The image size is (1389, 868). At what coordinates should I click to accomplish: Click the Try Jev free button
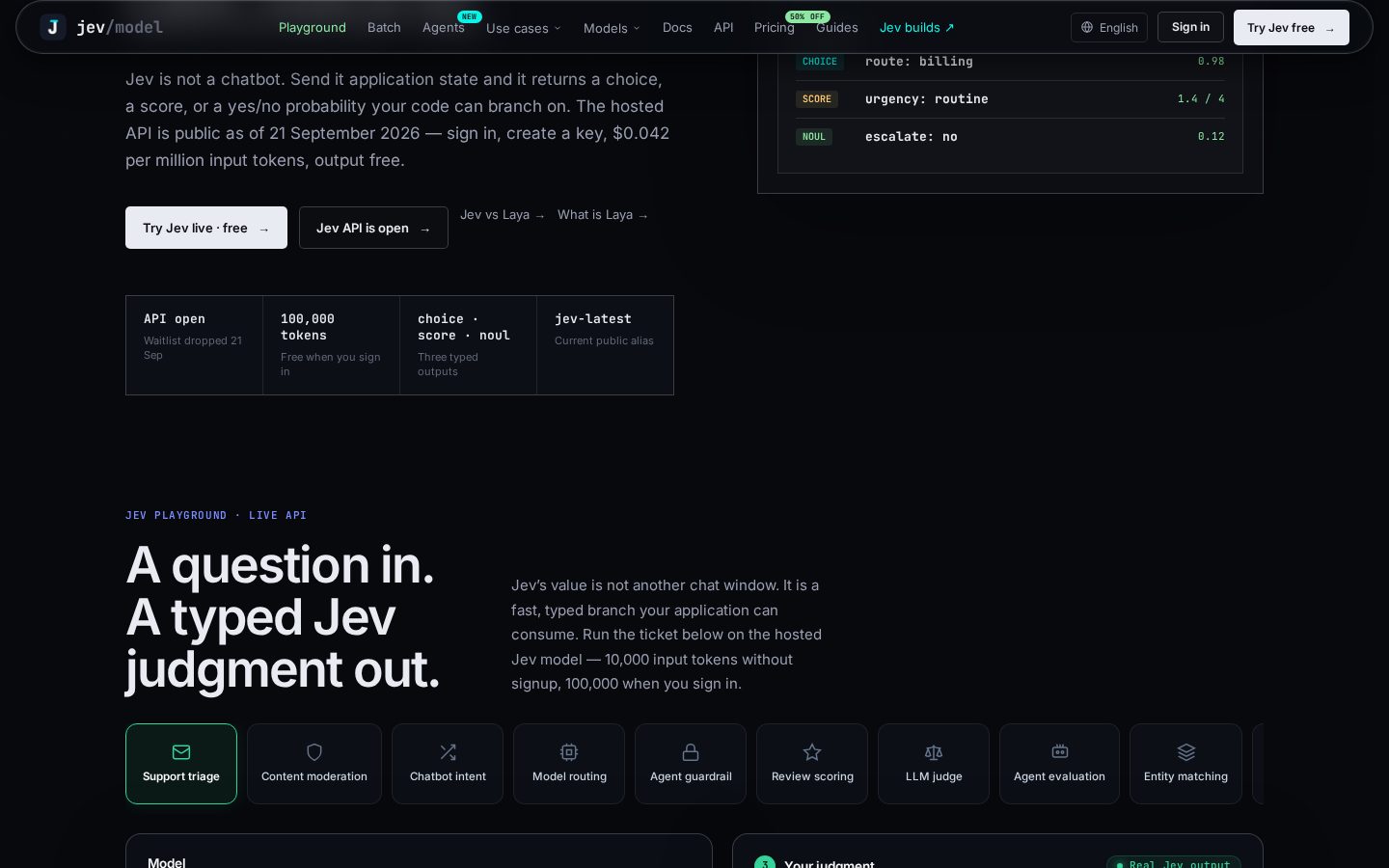pyautogui.click(x=1292, y=28)
